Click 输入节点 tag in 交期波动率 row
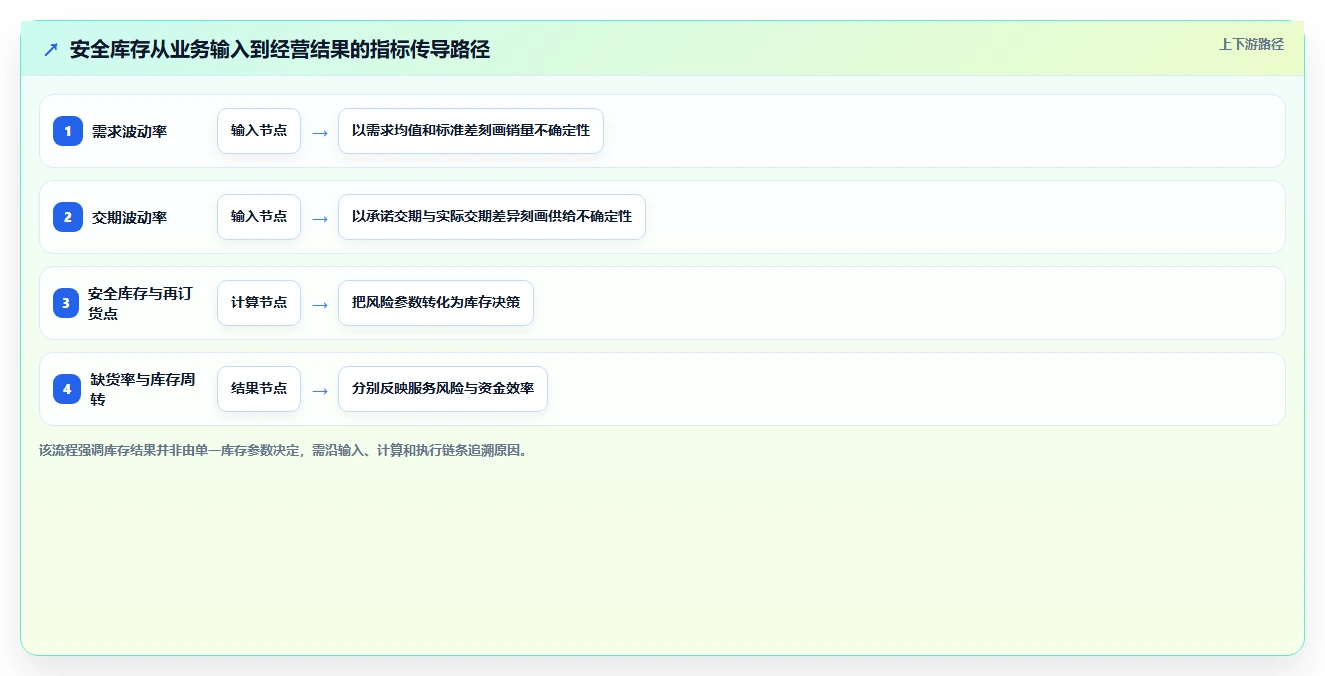 point(259,217)
